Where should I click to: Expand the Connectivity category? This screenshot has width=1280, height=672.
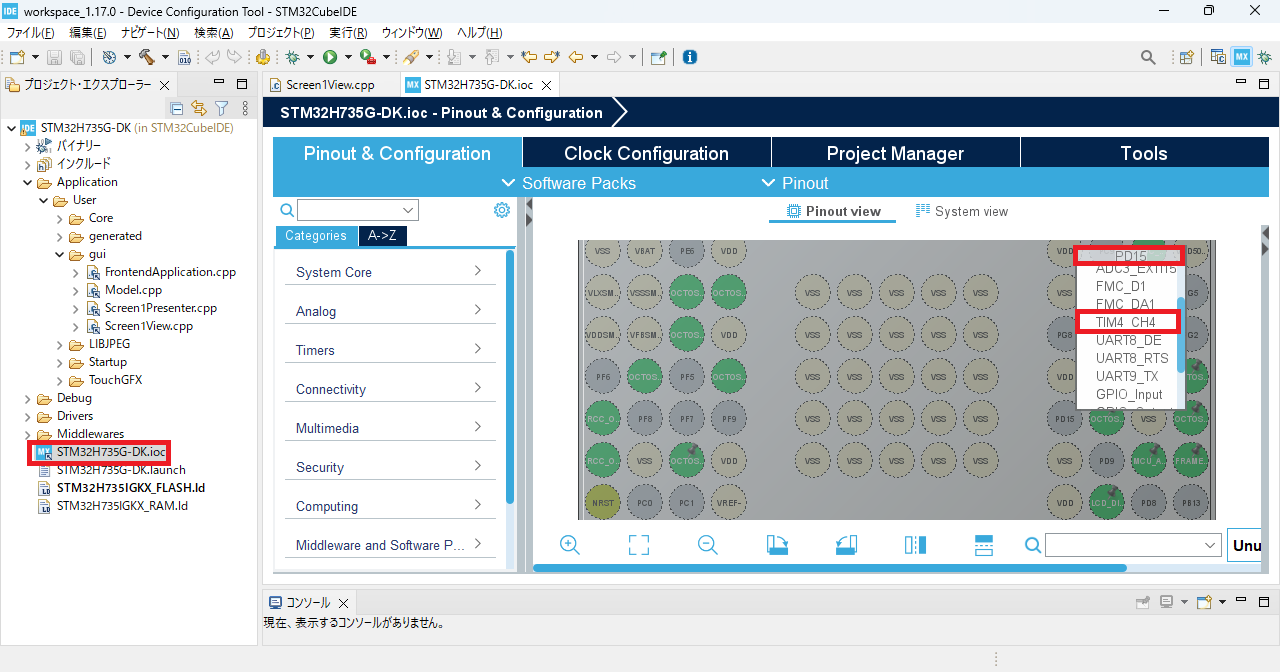389,389
